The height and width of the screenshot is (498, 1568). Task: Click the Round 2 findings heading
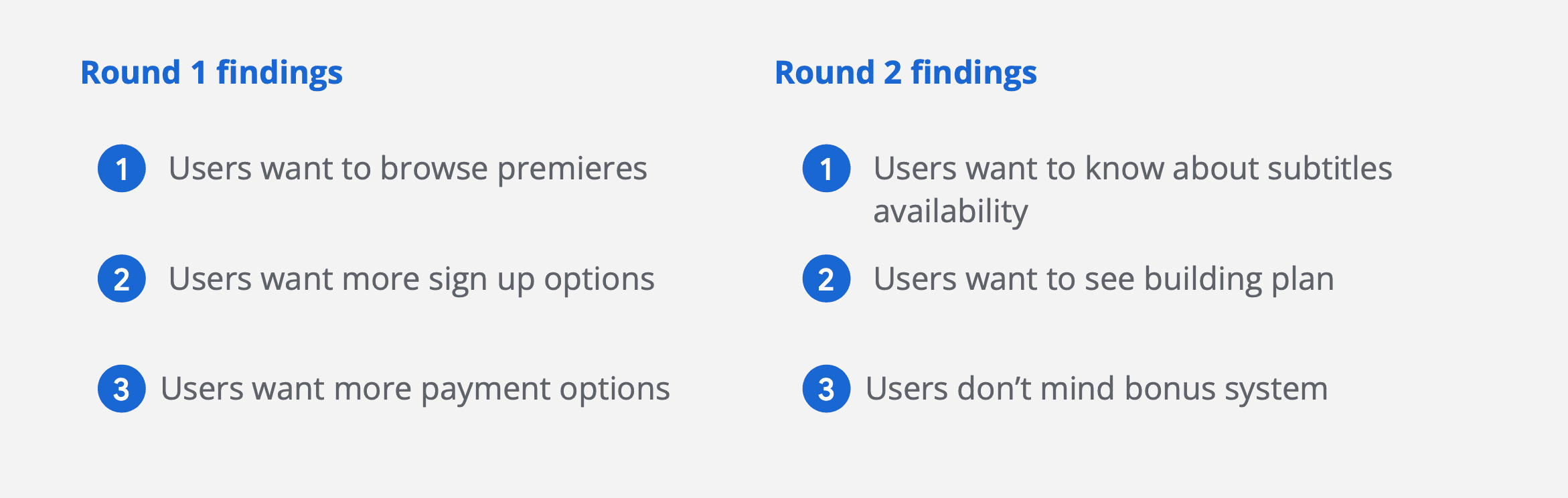tap(906, 72)
